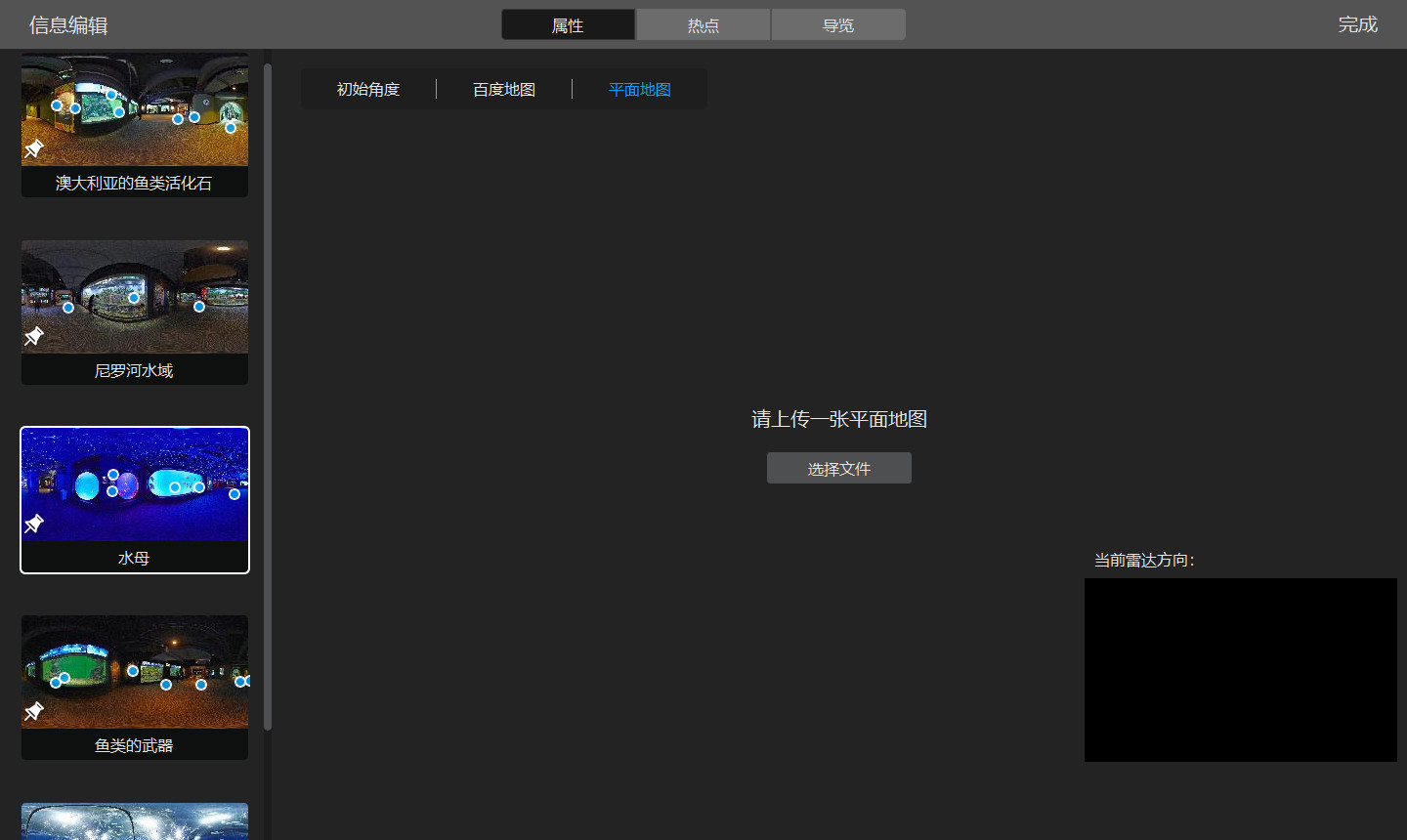Switch to the 热点 tab
Screen dimensions: 1407x840
coord(703,25)
